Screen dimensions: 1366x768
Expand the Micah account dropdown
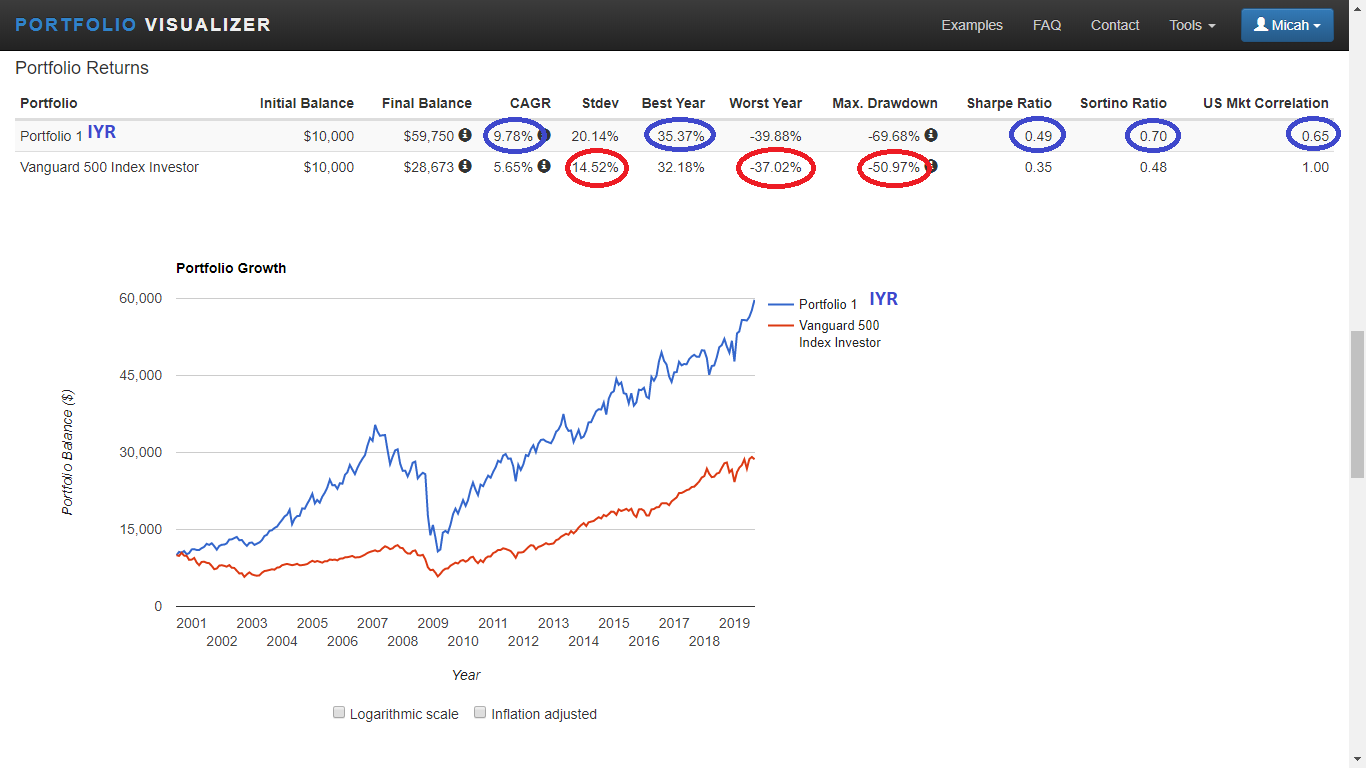click(x=1287, y=25)
